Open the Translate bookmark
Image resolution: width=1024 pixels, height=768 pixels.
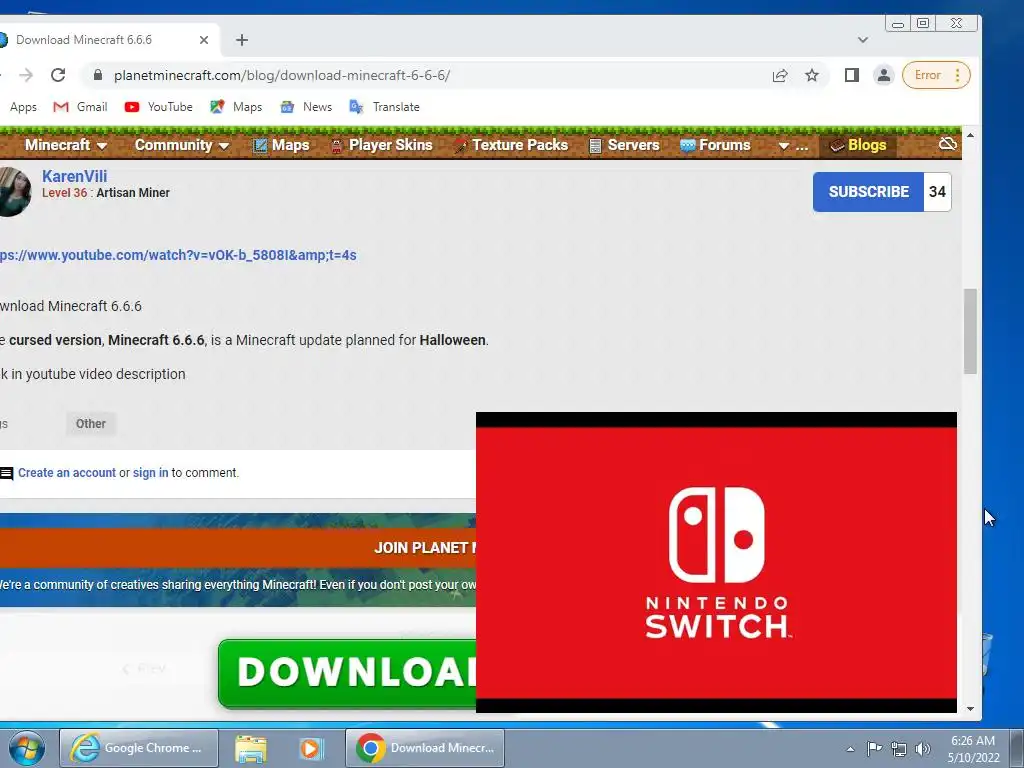tap(385, 107)
